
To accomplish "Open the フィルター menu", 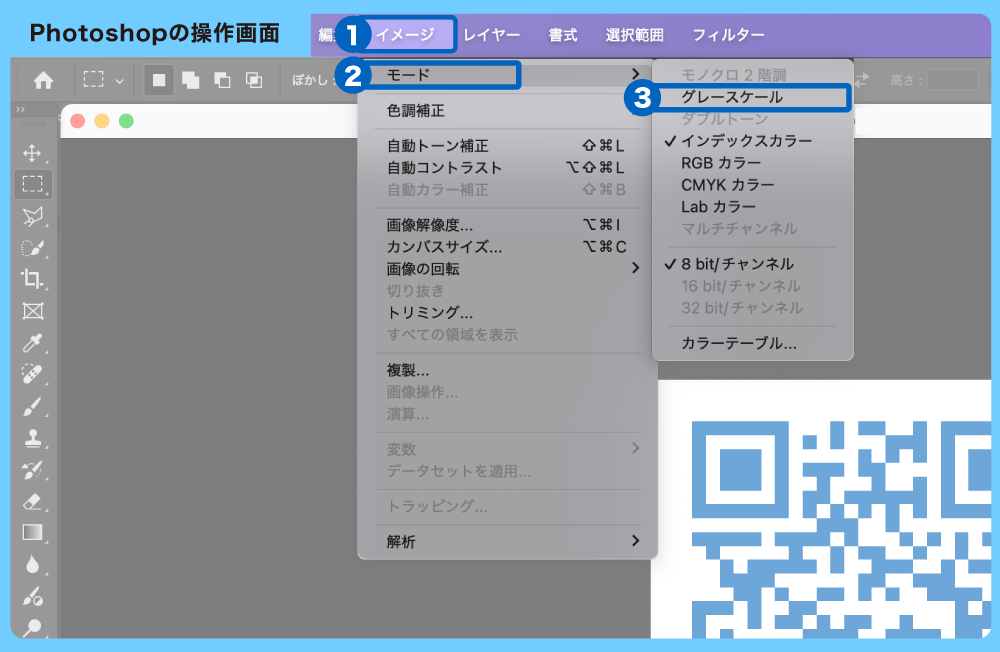I will tap(728, 35).
